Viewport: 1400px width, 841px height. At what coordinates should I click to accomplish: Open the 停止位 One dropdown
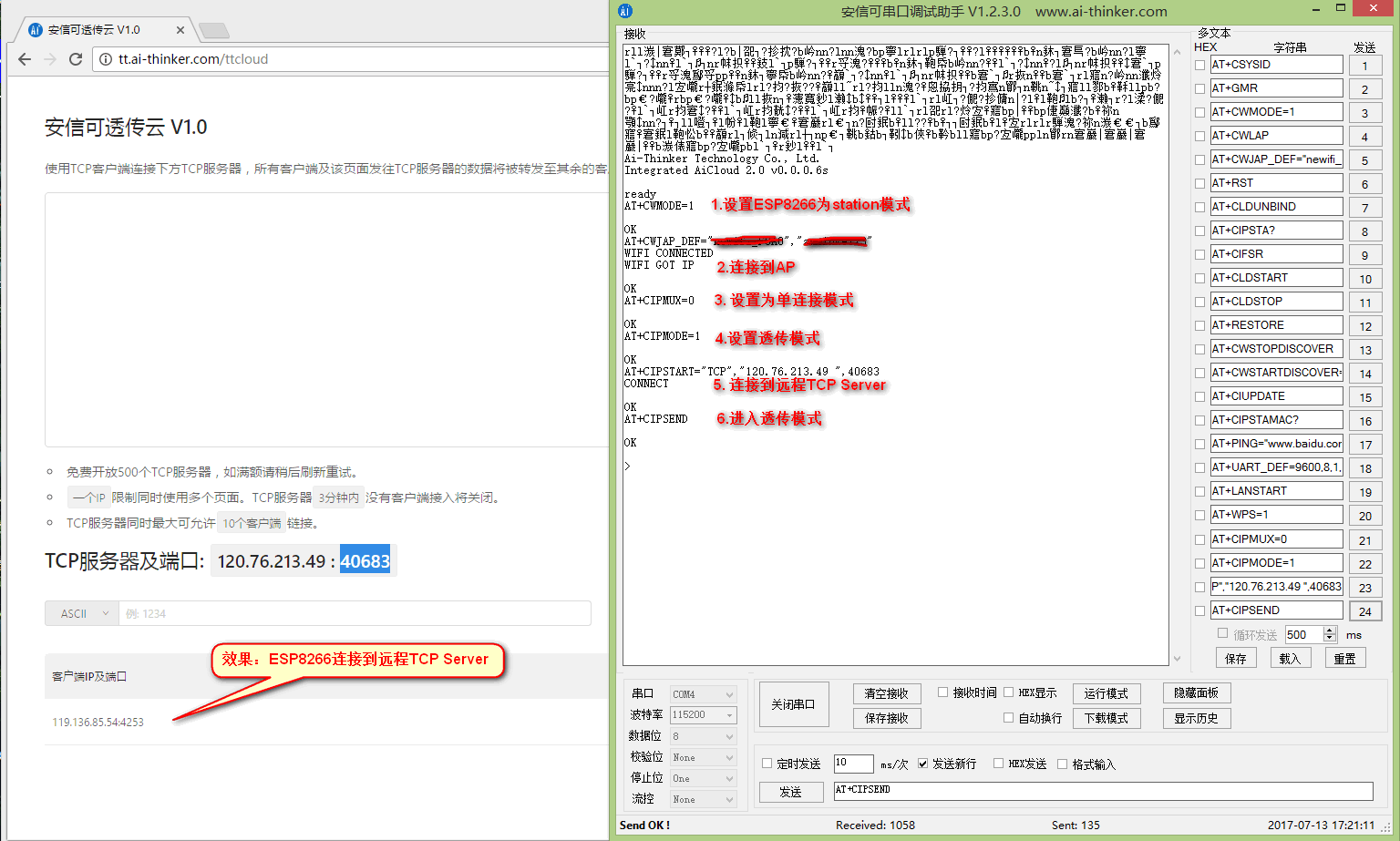click(x=703, y=778)
